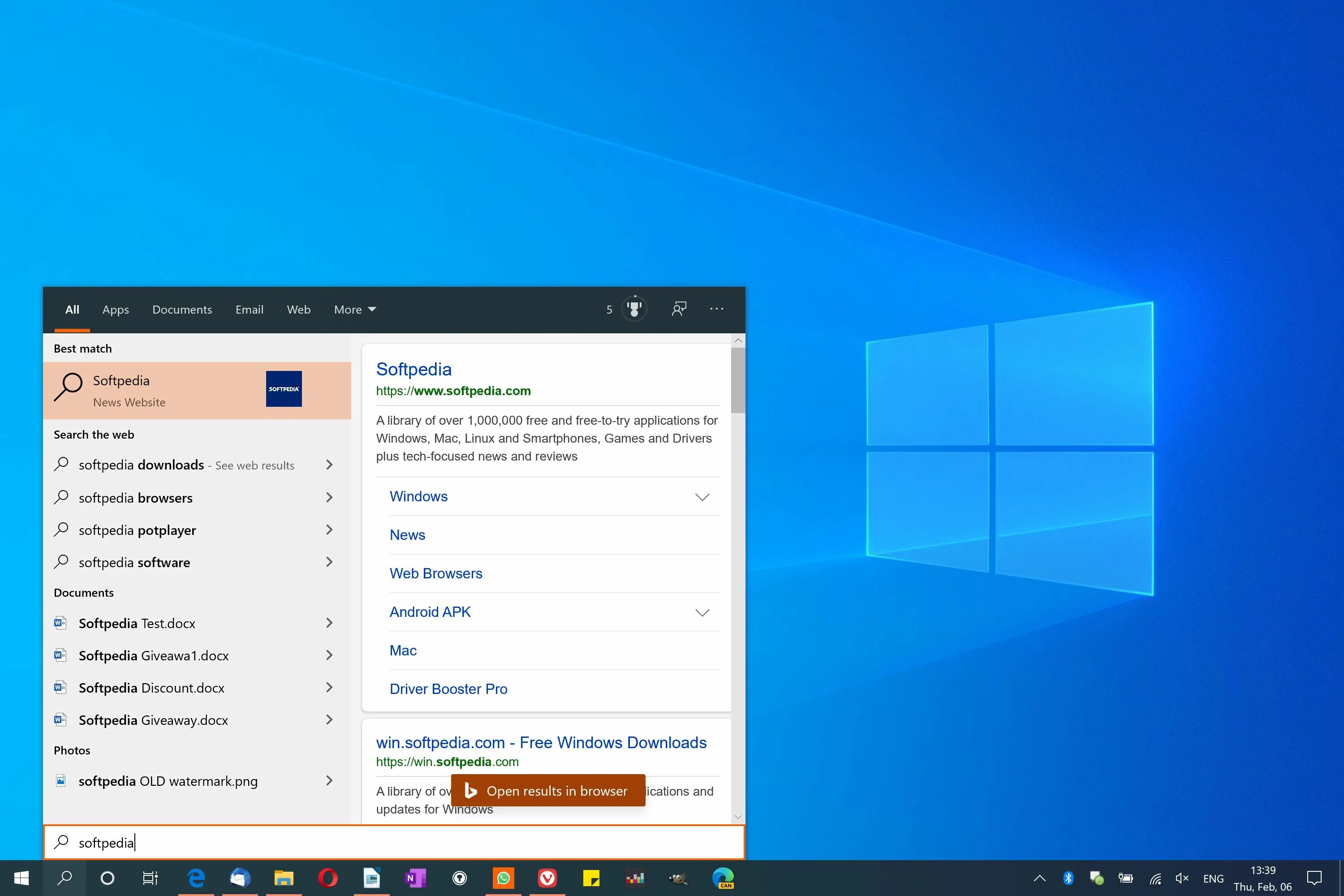Open the Web Browsers link
Screen dimensions: 1344x896
(435, 573)
